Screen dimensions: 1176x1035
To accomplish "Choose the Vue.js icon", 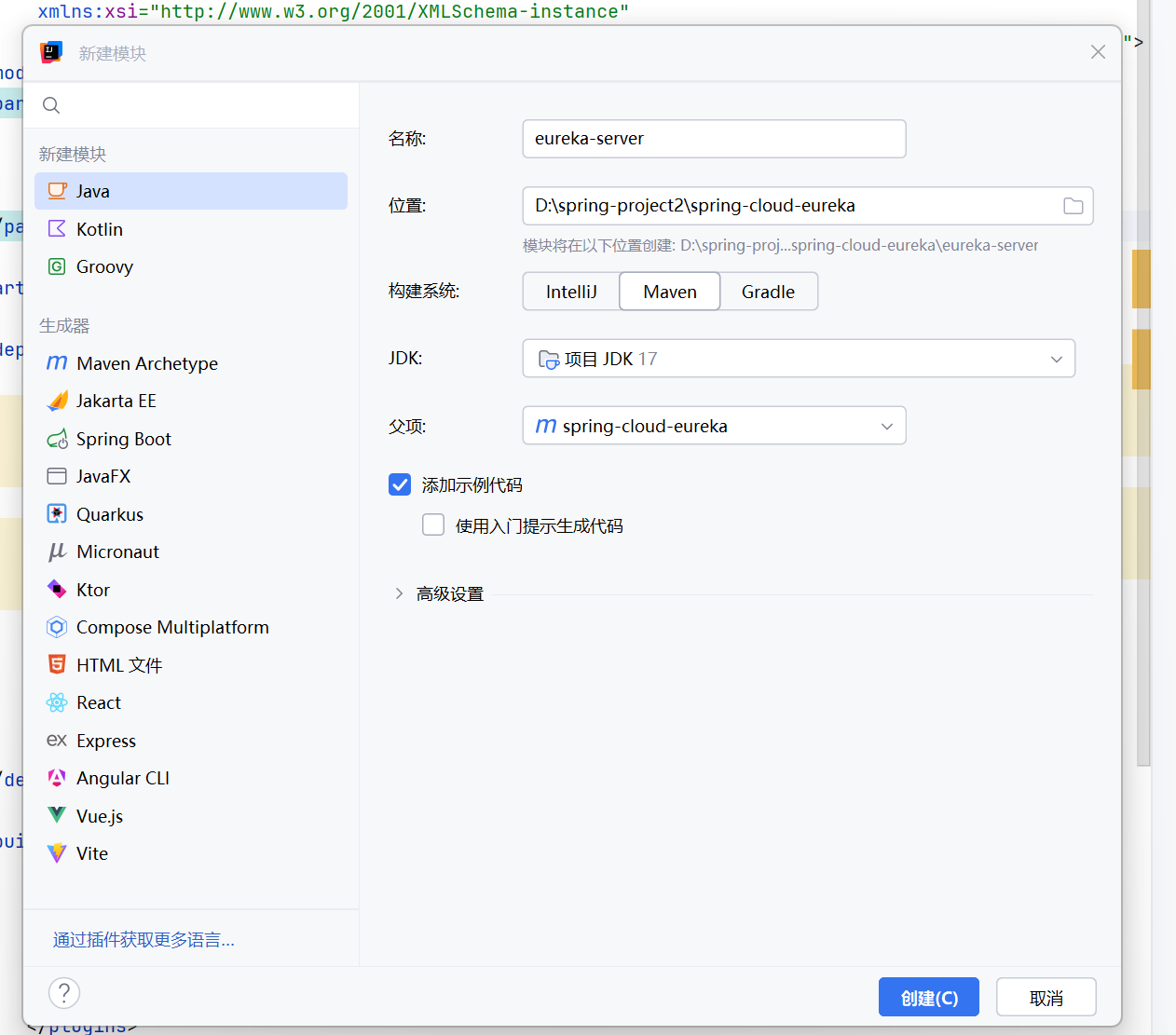I will pyautogui.click(x=57, y=815).
